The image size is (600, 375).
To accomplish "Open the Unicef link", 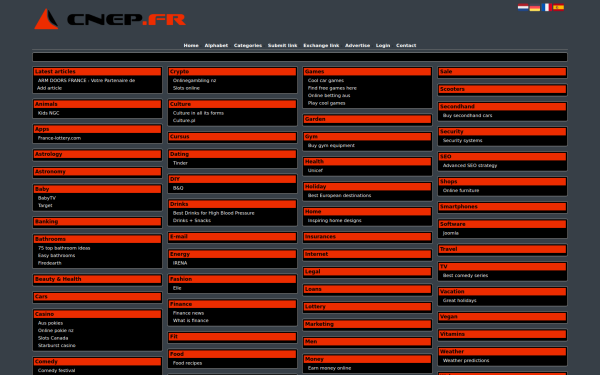I will 315,171.
